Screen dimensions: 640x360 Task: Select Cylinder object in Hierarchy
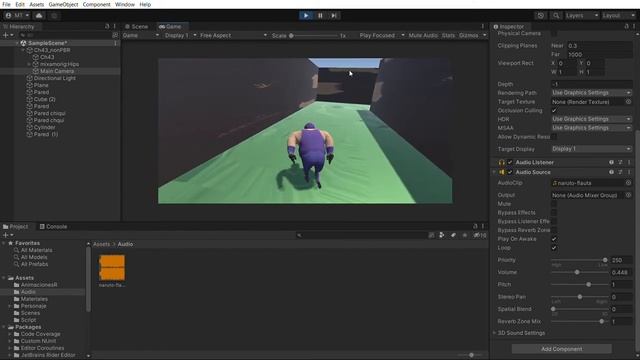pos(44,127)
